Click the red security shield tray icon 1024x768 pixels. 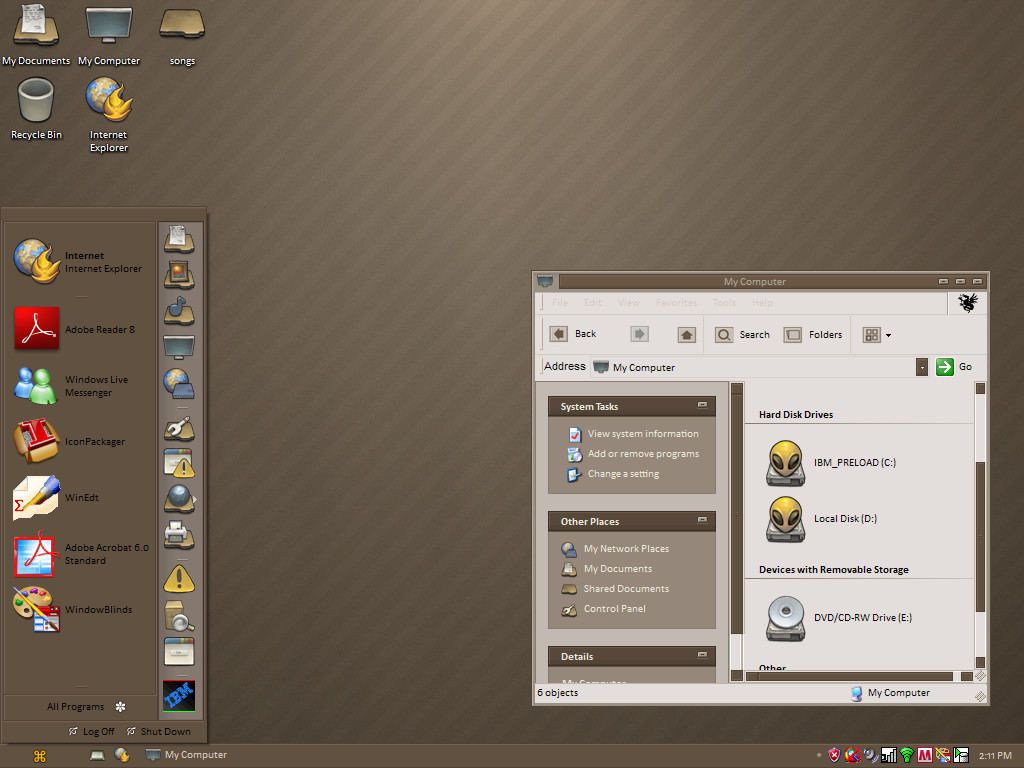click(834, 755)
